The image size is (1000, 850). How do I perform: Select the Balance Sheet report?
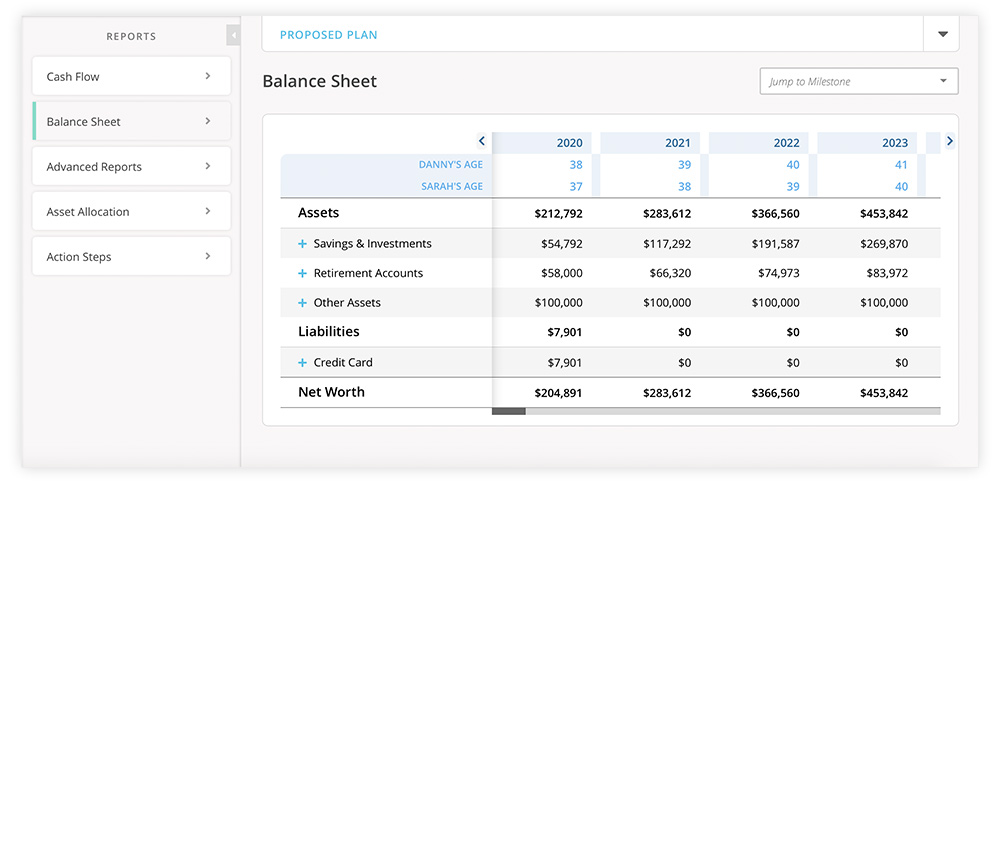coord(131,121)
